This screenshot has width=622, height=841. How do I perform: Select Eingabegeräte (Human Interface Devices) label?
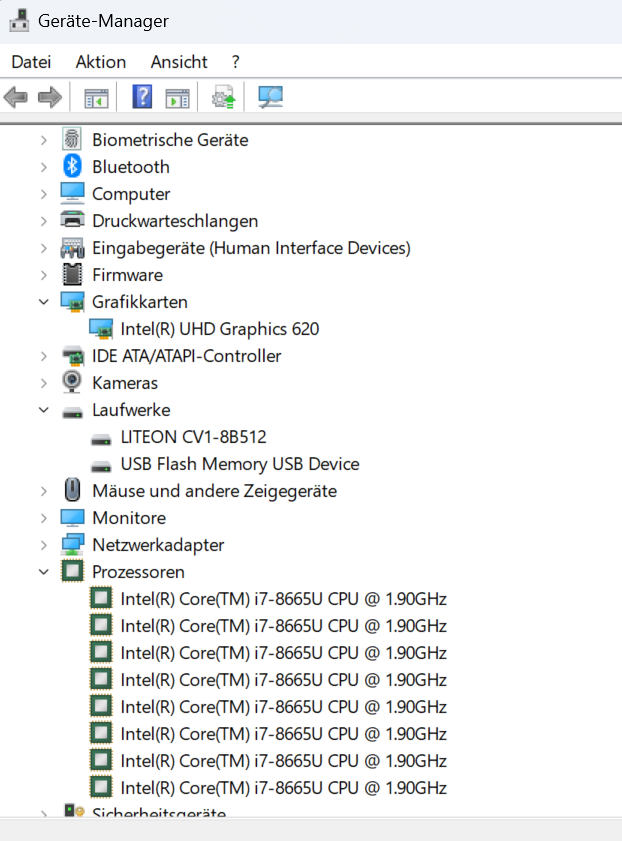(251, 248)
